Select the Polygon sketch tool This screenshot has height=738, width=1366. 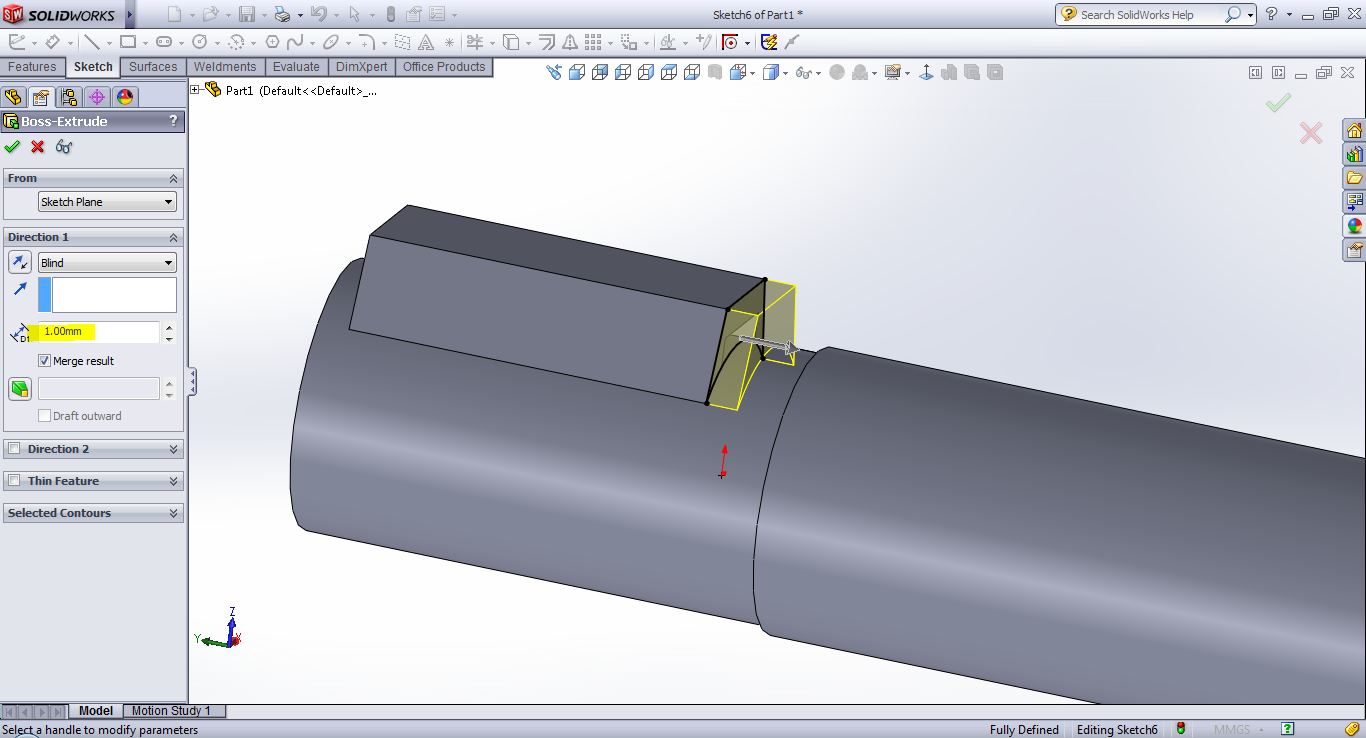coord(273,42)
